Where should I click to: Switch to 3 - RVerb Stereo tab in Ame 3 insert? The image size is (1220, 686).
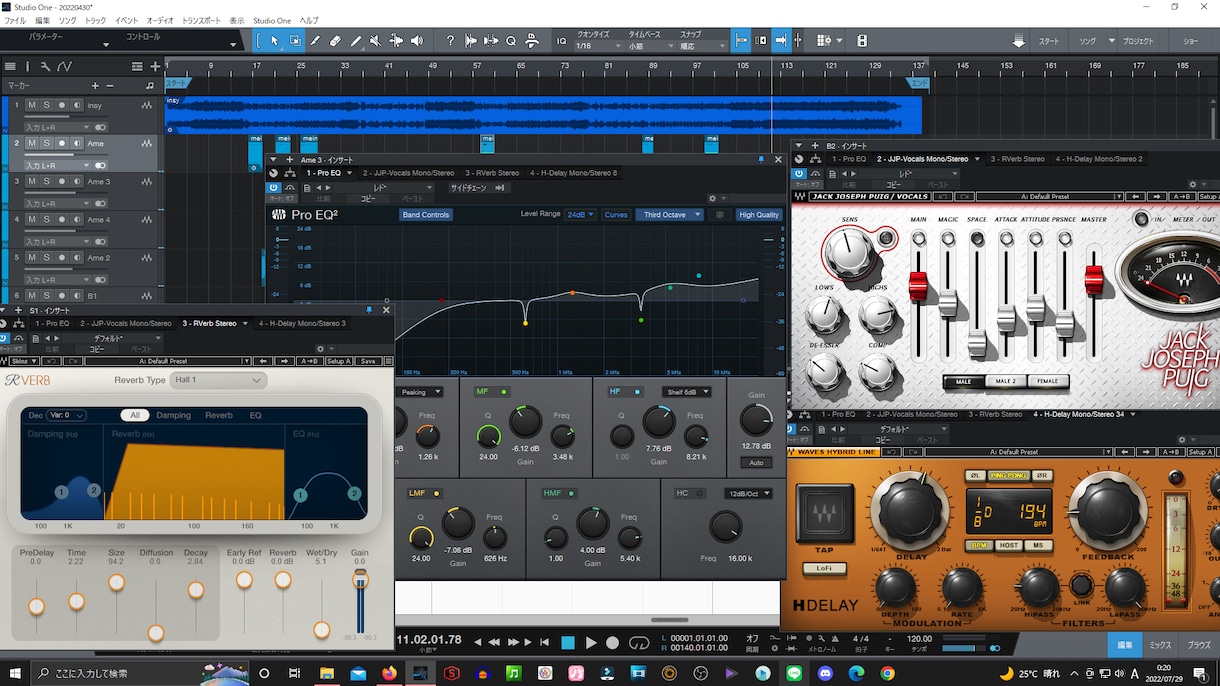point(492,173)
